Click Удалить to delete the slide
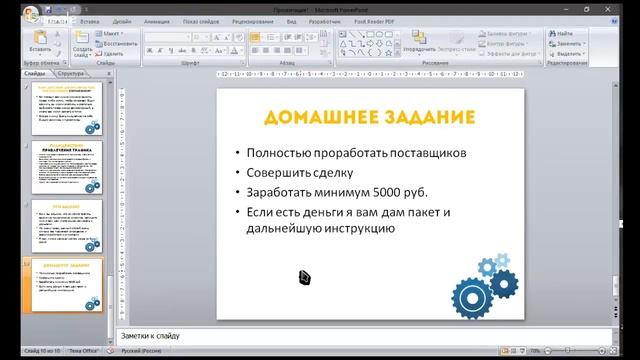The image size is (640, 360). [x=109, y=53]
